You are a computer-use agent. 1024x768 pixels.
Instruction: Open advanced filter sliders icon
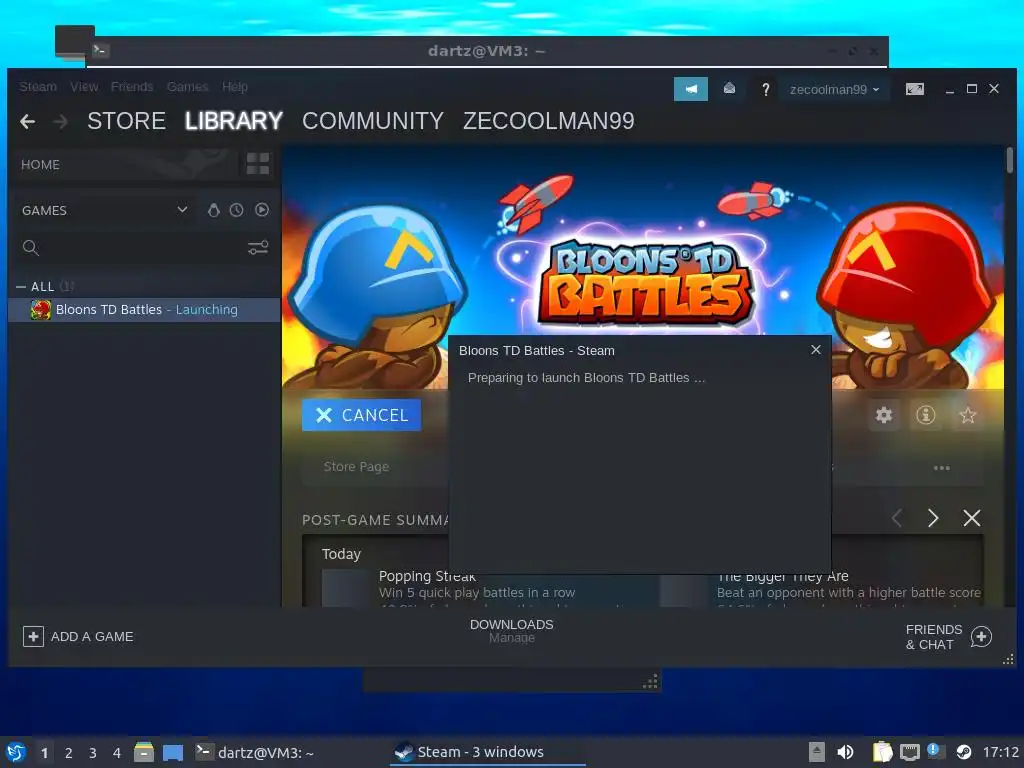coord(258,248)
